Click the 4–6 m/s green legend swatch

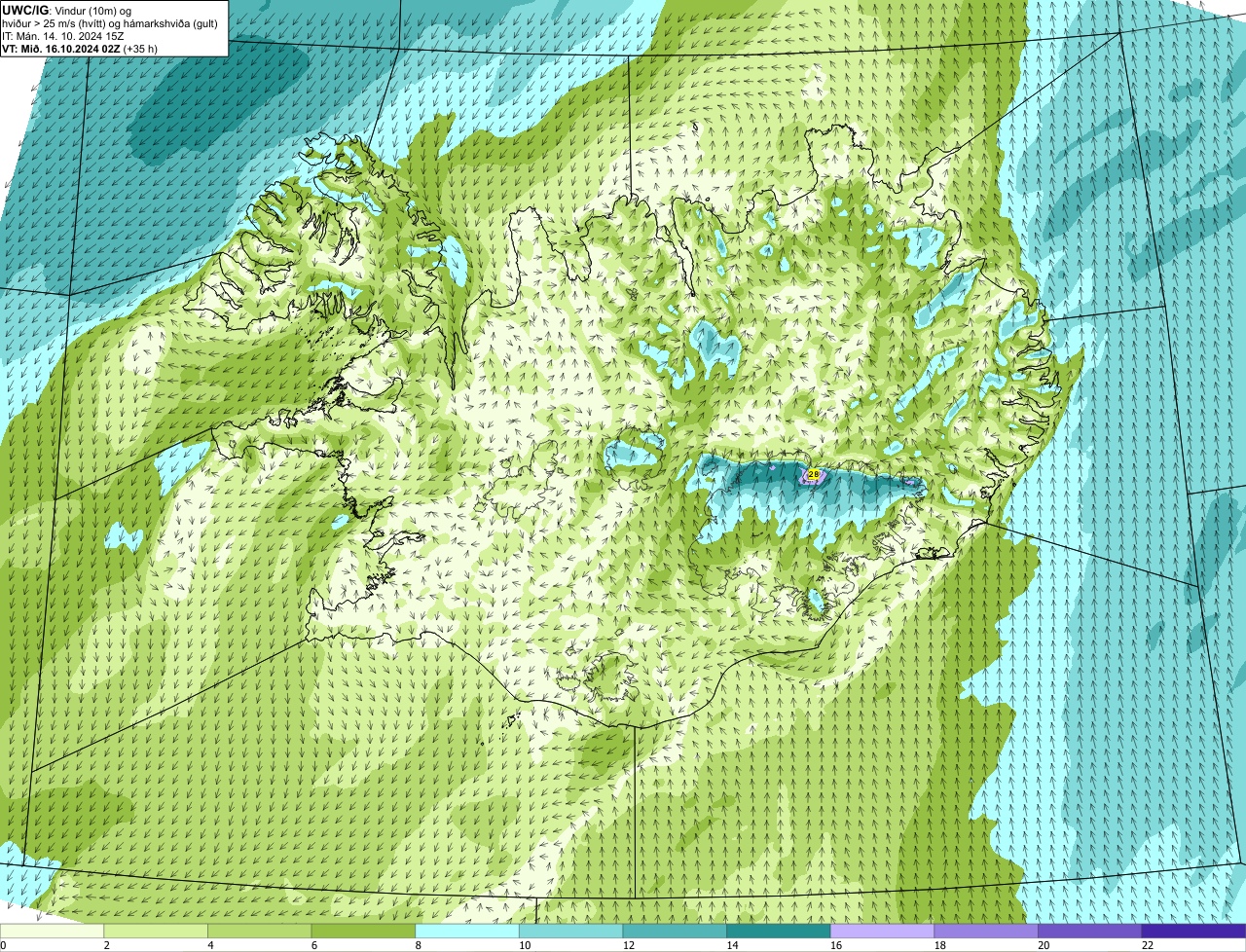click(x=260, y=931)
